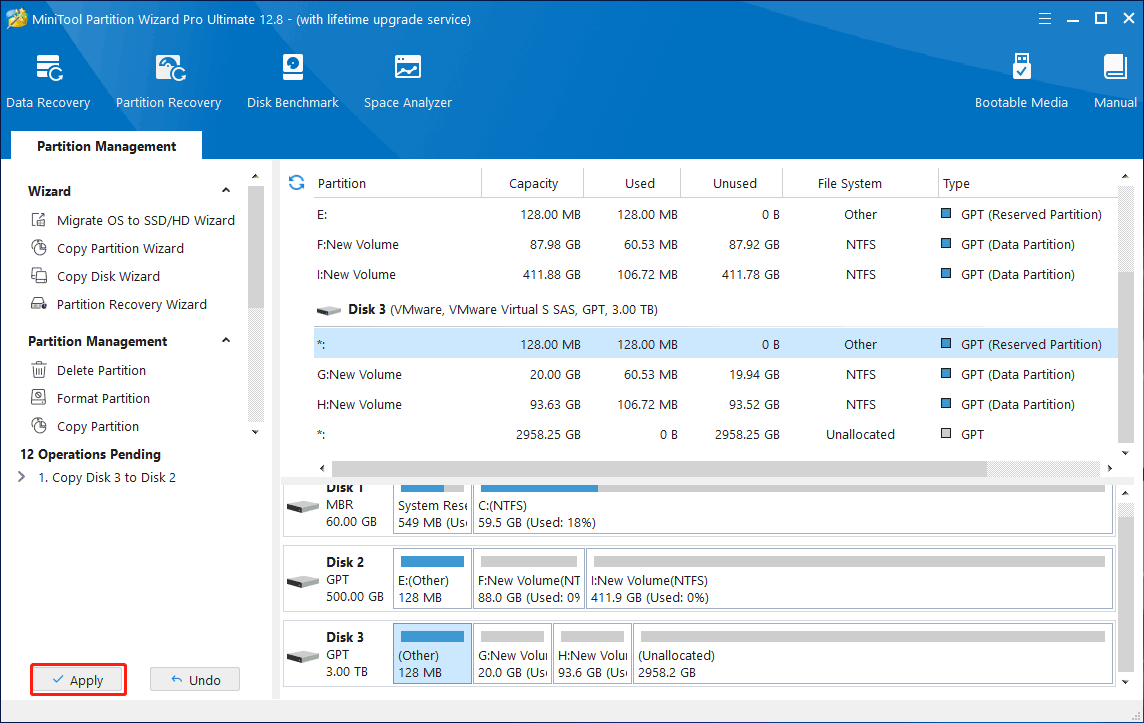Select the Disk 3 drive icon in disk map
1144x723 pixels.
click(303, 656)
